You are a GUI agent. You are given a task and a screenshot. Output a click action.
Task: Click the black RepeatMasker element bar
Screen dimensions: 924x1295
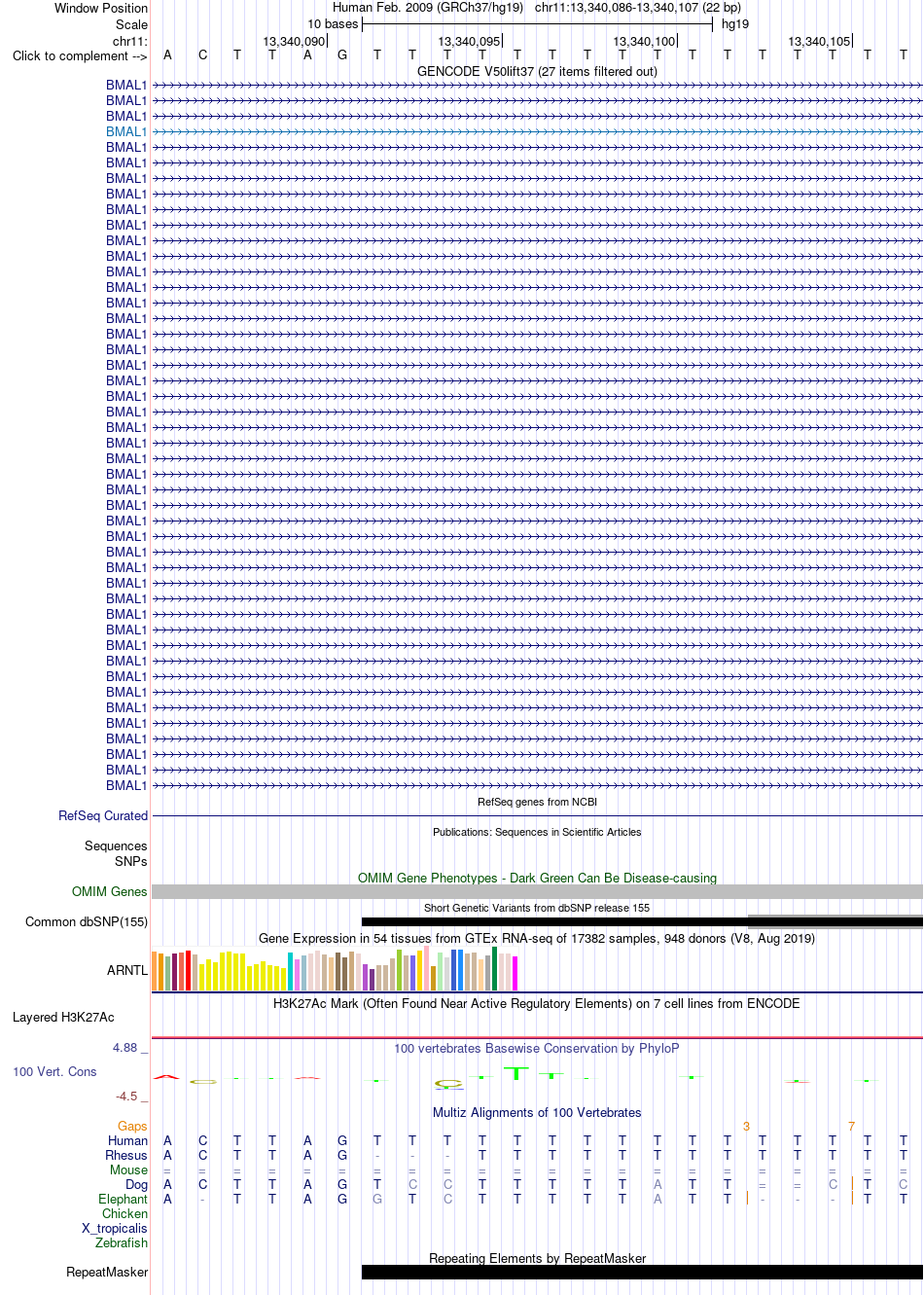642,1272
